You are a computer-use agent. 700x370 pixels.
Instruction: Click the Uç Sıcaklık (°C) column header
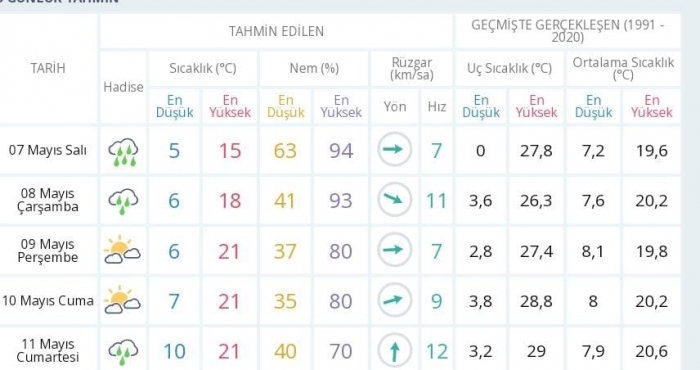click(x=509, y=68)
